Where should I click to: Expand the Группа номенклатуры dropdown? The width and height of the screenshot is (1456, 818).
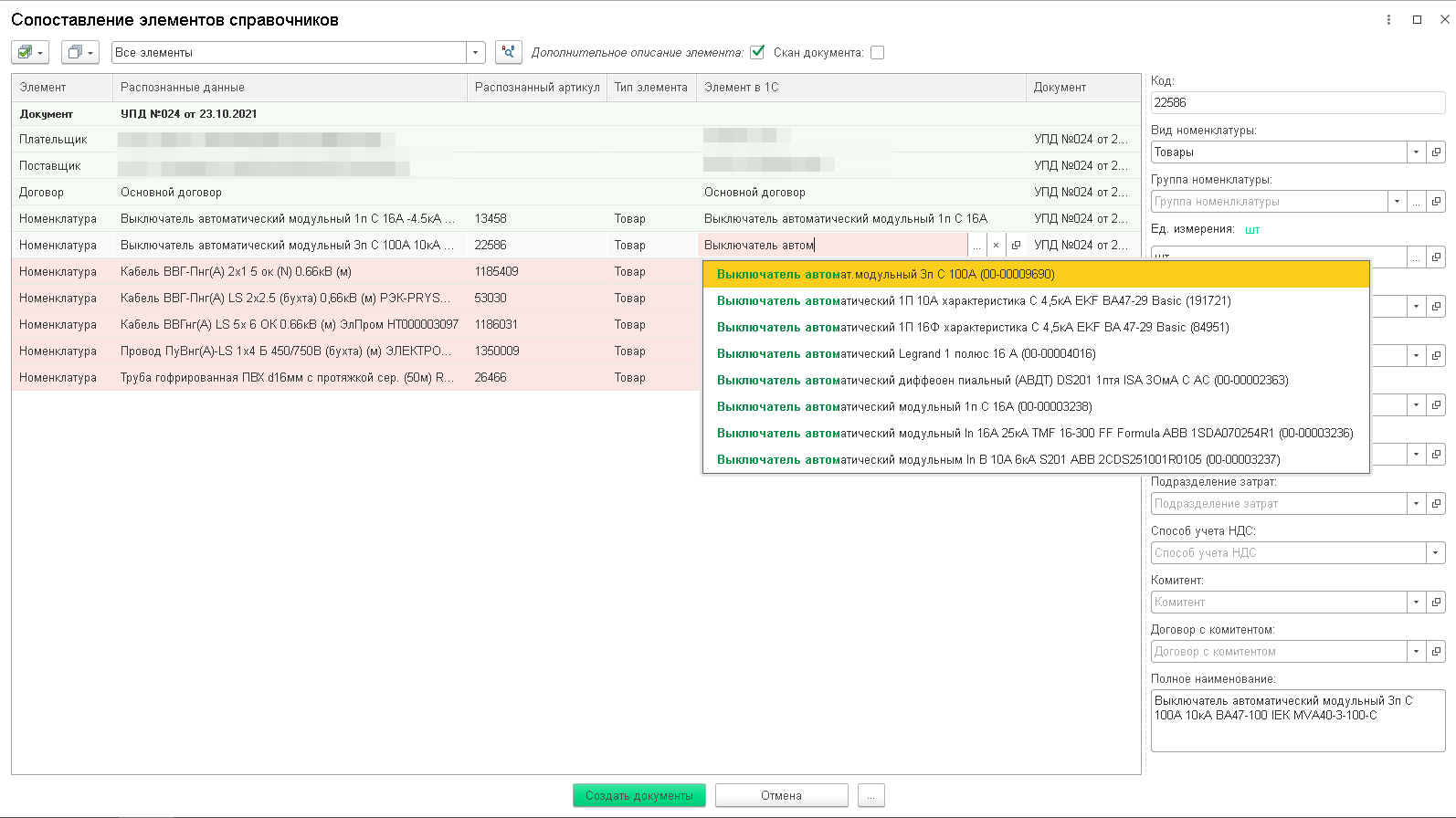[x=1397, y=202]
